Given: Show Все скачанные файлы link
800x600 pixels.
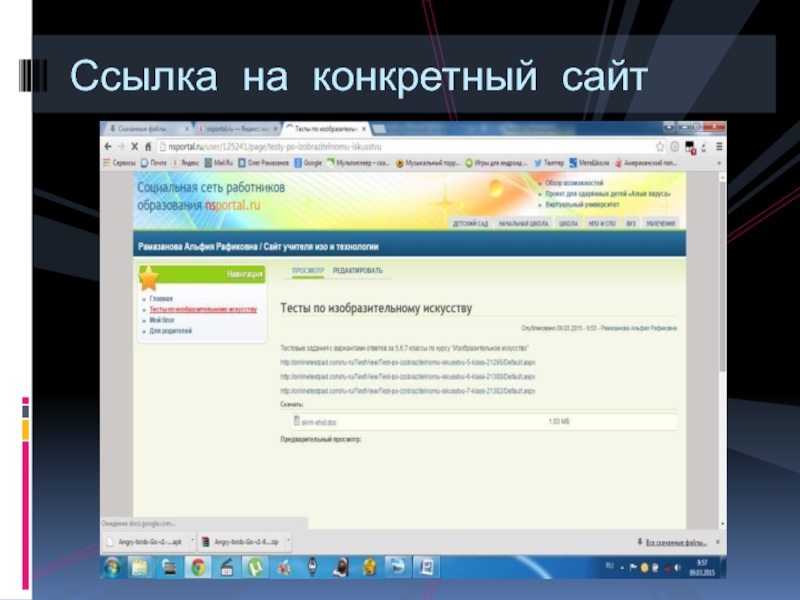Looking at the screenshot, I should pyautogui.click(x=676, y=542).
